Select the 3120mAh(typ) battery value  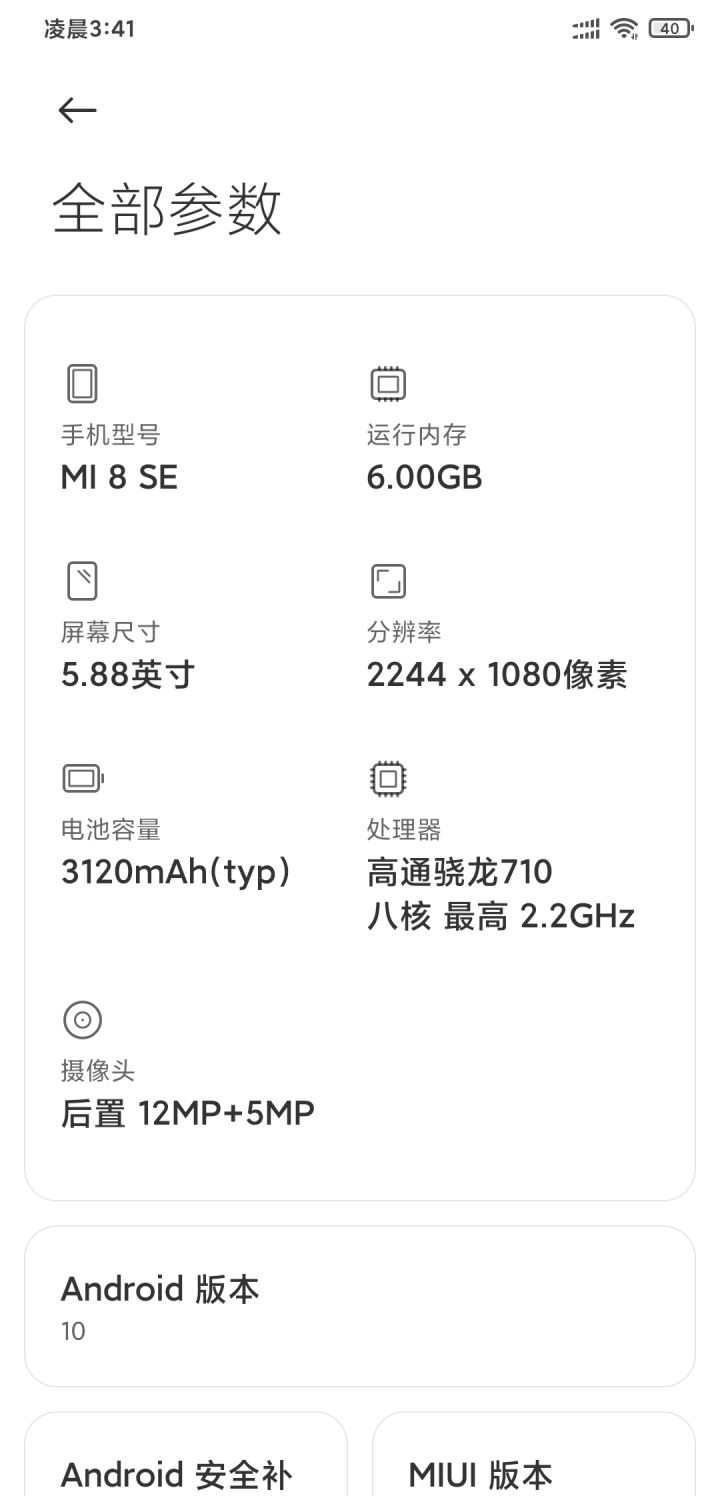tap(176, 873)
